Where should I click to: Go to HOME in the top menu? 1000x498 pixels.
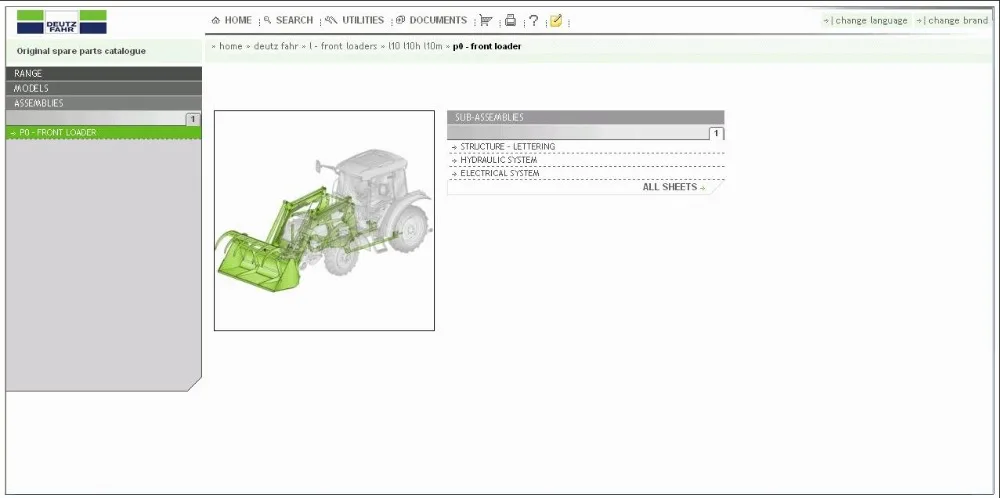232,20
